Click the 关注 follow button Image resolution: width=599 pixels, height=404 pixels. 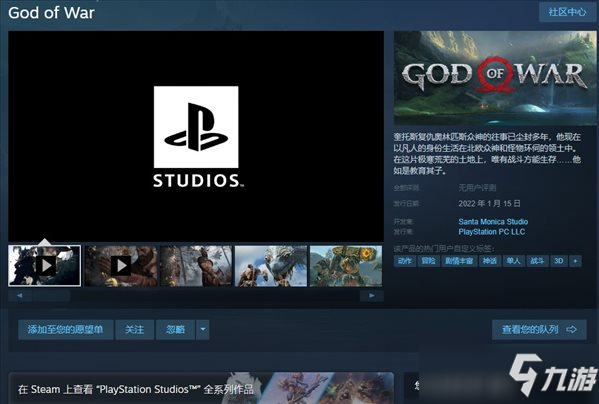click(x=134, y=330)
